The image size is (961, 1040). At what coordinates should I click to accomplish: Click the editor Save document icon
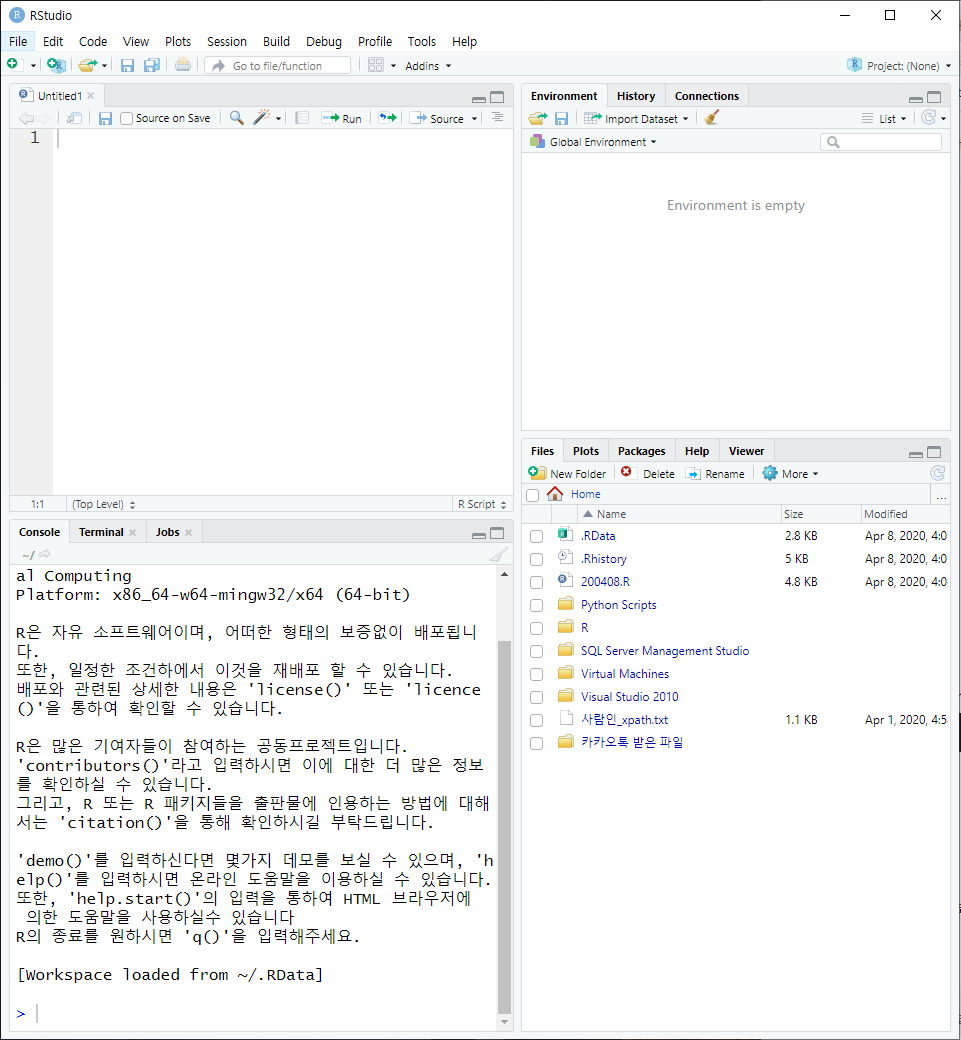pos(105,118)
